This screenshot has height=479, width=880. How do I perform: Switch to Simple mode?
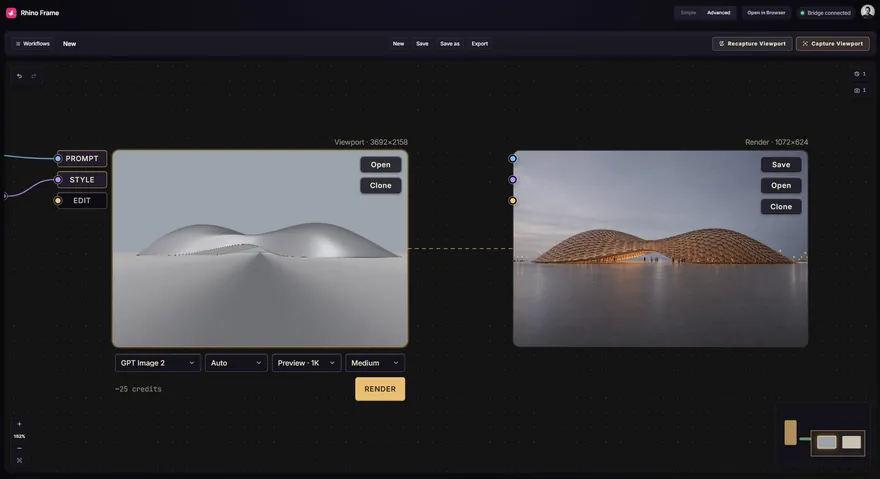[688, 12]
